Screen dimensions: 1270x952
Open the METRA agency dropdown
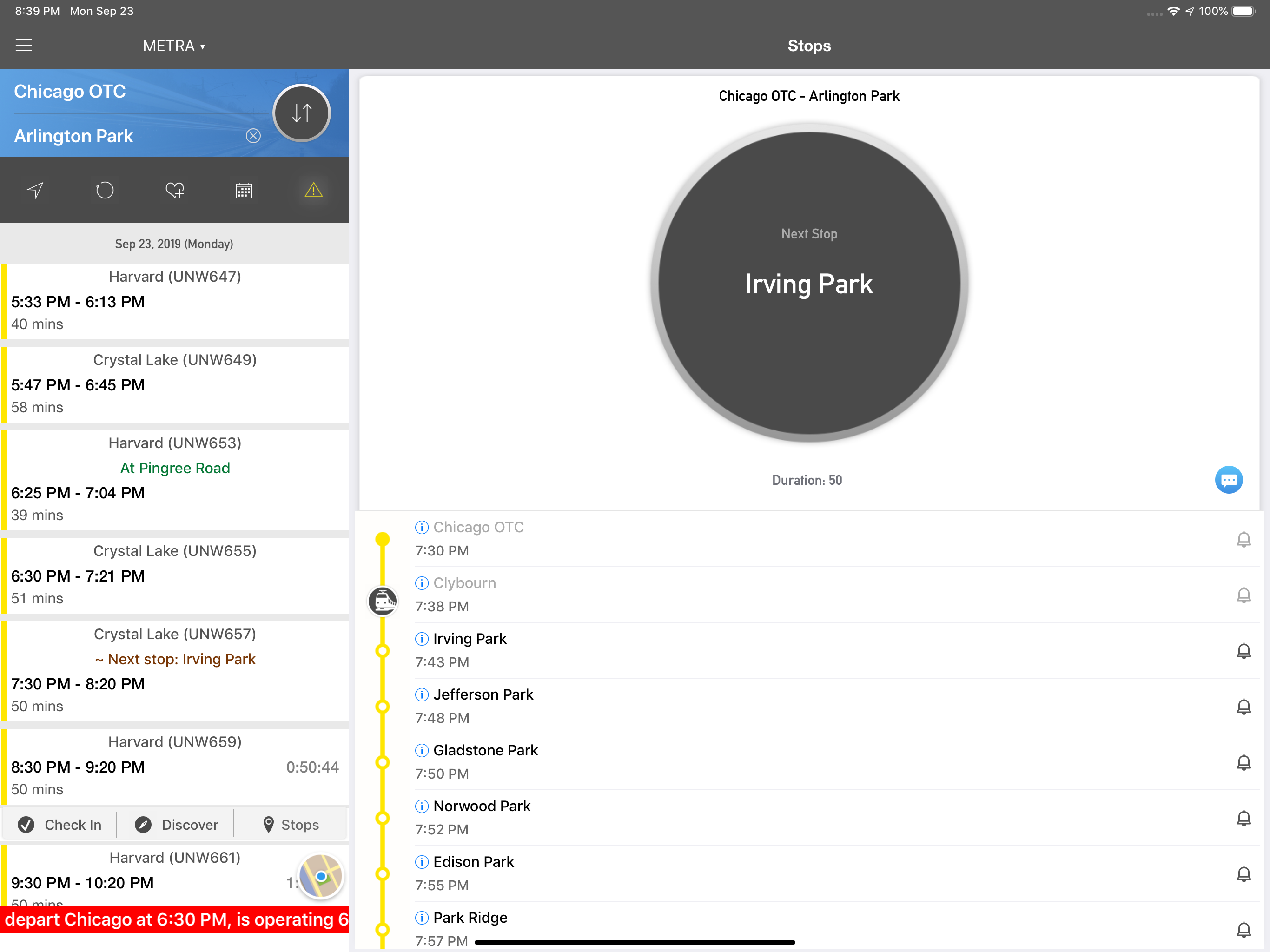(x=174, y=46)
